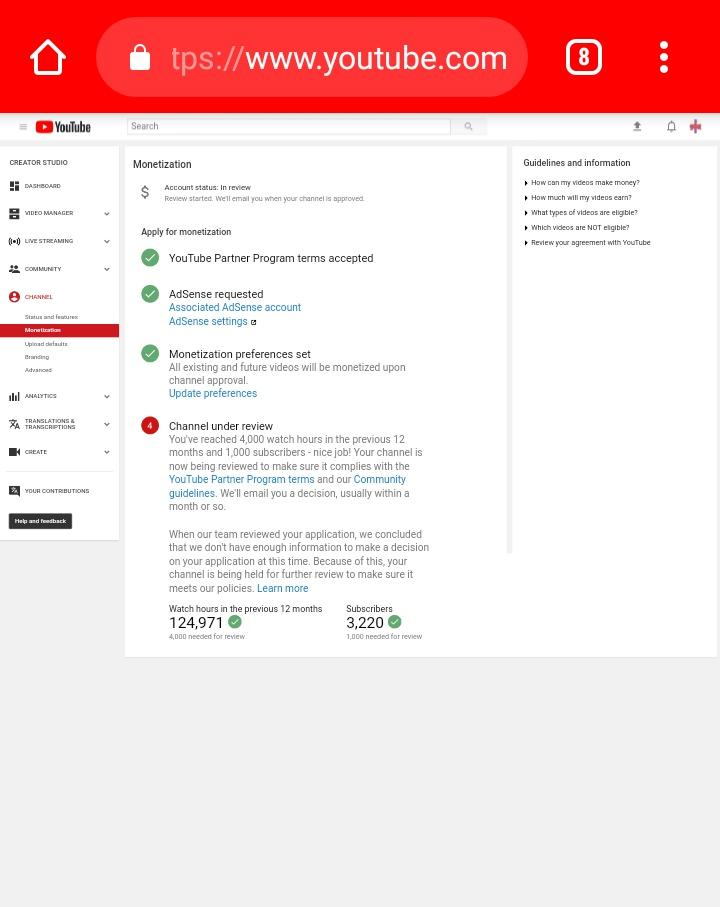Screen dimensions: 720x907
Task: Open the AdSense settings link
Action: click(208, 321)
